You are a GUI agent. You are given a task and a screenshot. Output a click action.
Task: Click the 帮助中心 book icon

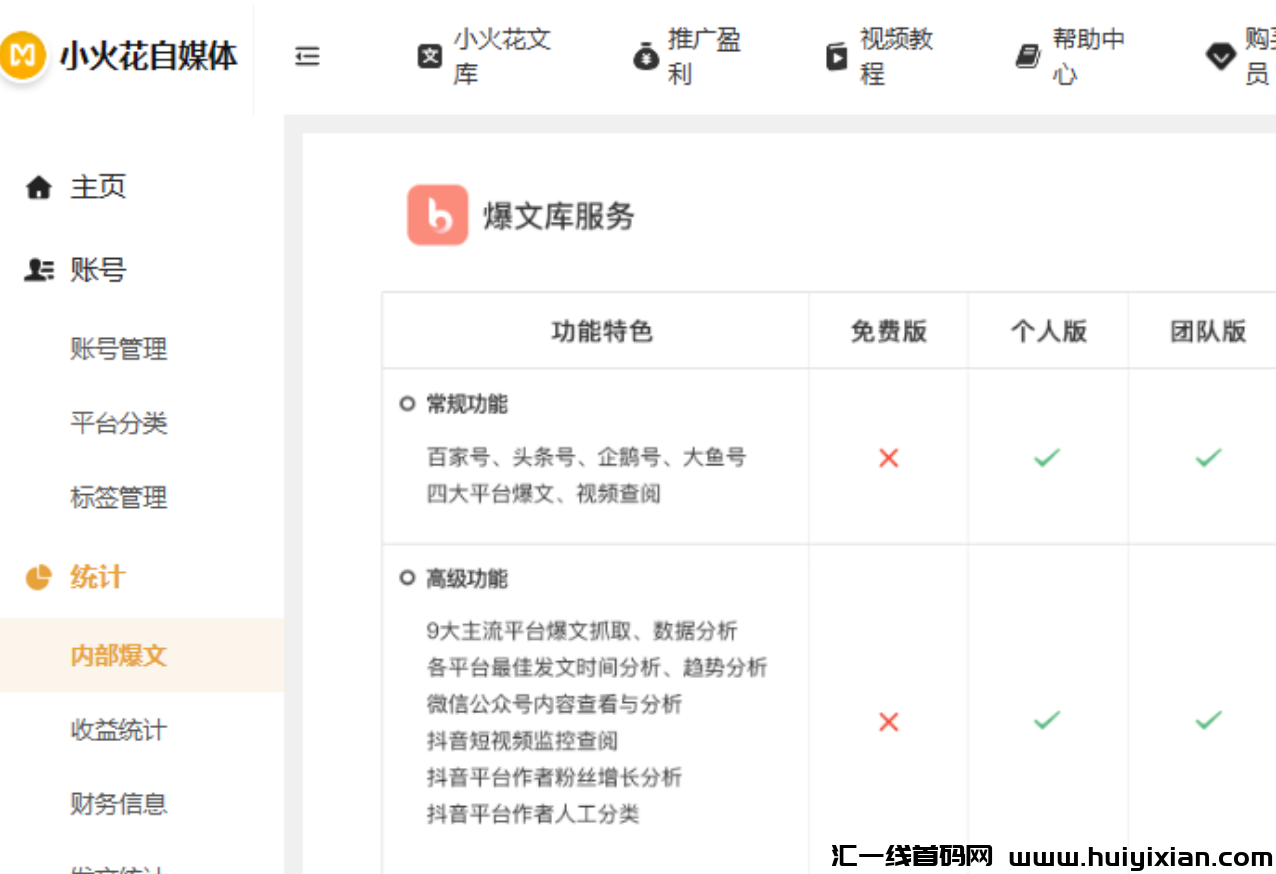1026,56
